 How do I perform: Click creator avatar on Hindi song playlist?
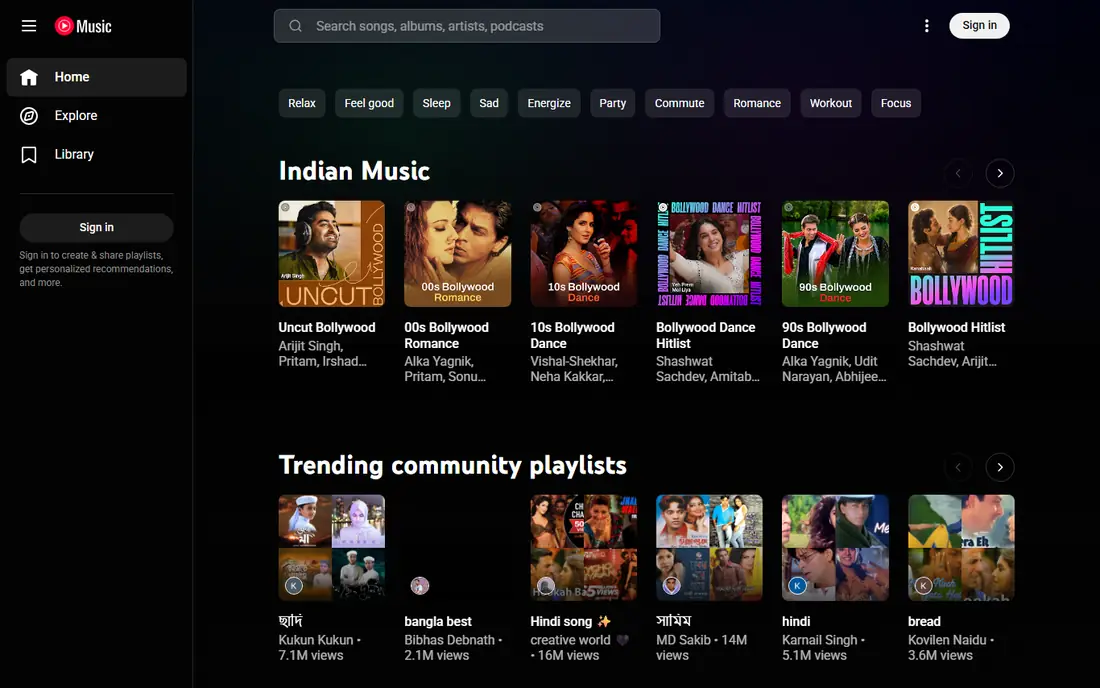click(546, 586)
